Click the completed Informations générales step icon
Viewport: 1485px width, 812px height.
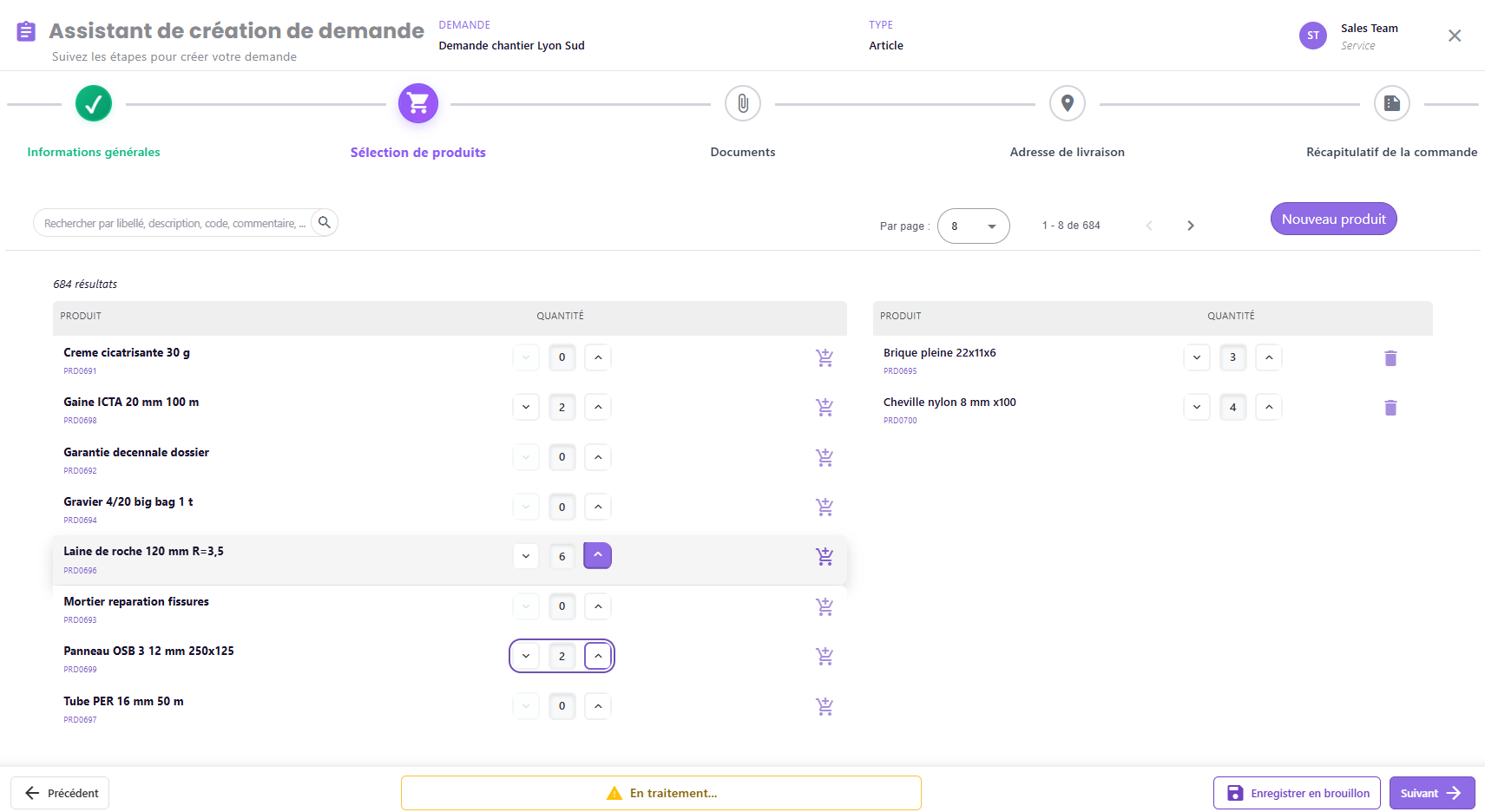(94, 104)
